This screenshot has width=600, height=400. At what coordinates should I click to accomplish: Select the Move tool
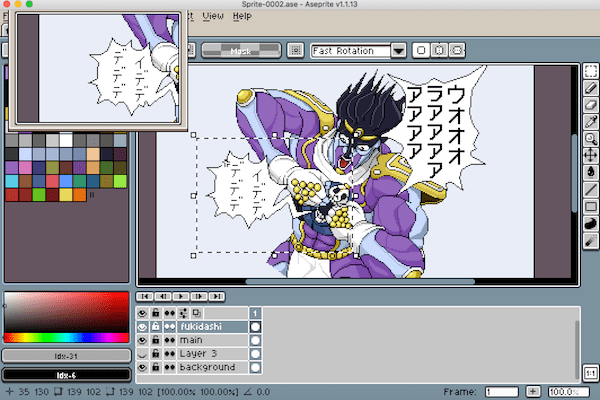point(590,155)
